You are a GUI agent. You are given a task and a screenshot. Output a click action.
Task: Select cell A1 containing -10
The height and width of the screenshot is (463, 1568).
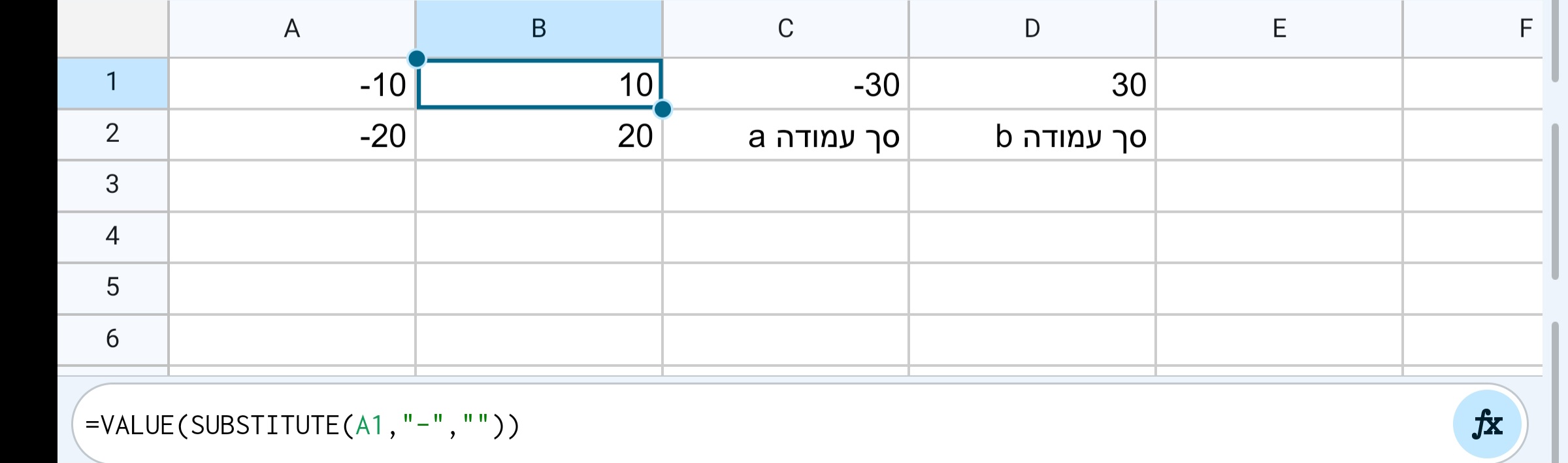[292, 83]
